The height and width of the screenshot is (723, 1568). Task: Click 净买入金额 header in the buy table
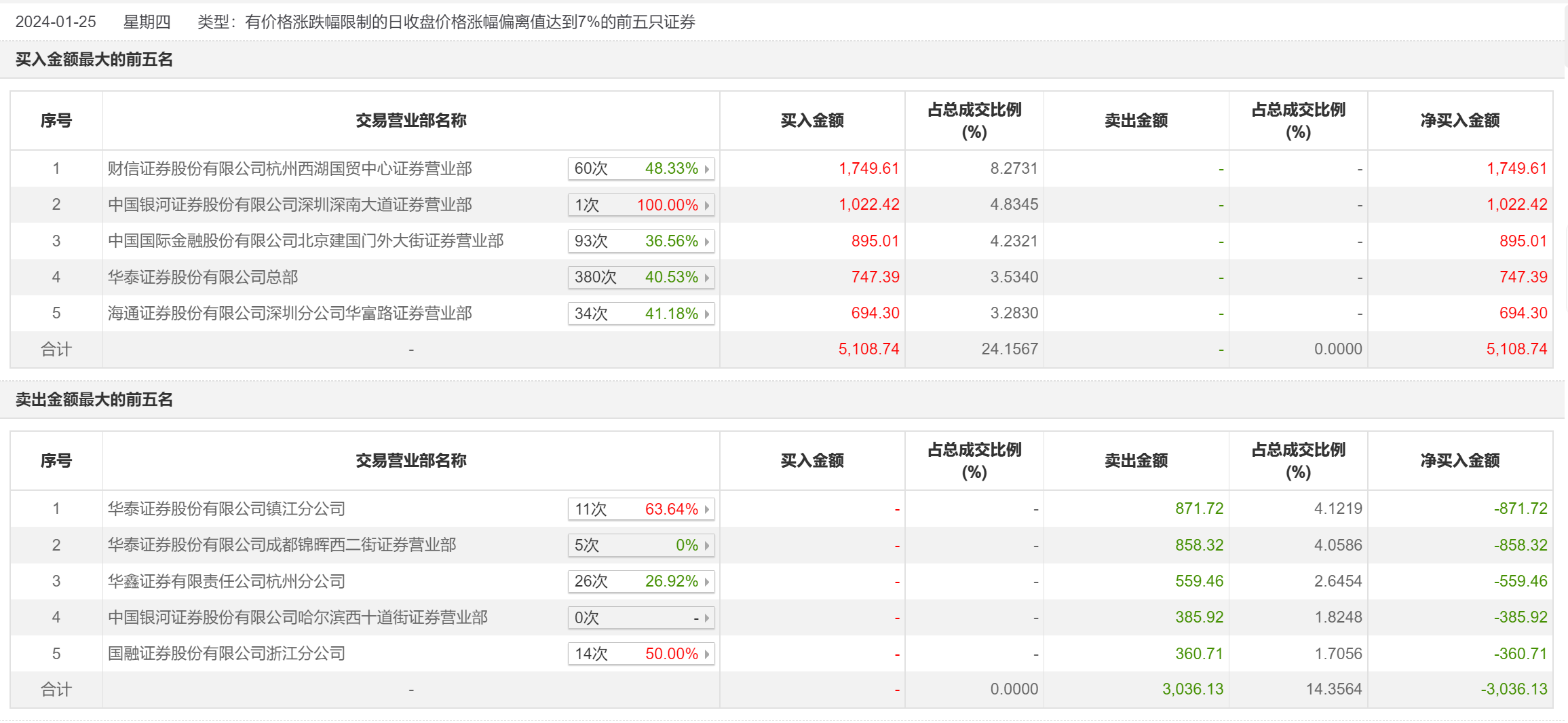tap(1460, 121)
